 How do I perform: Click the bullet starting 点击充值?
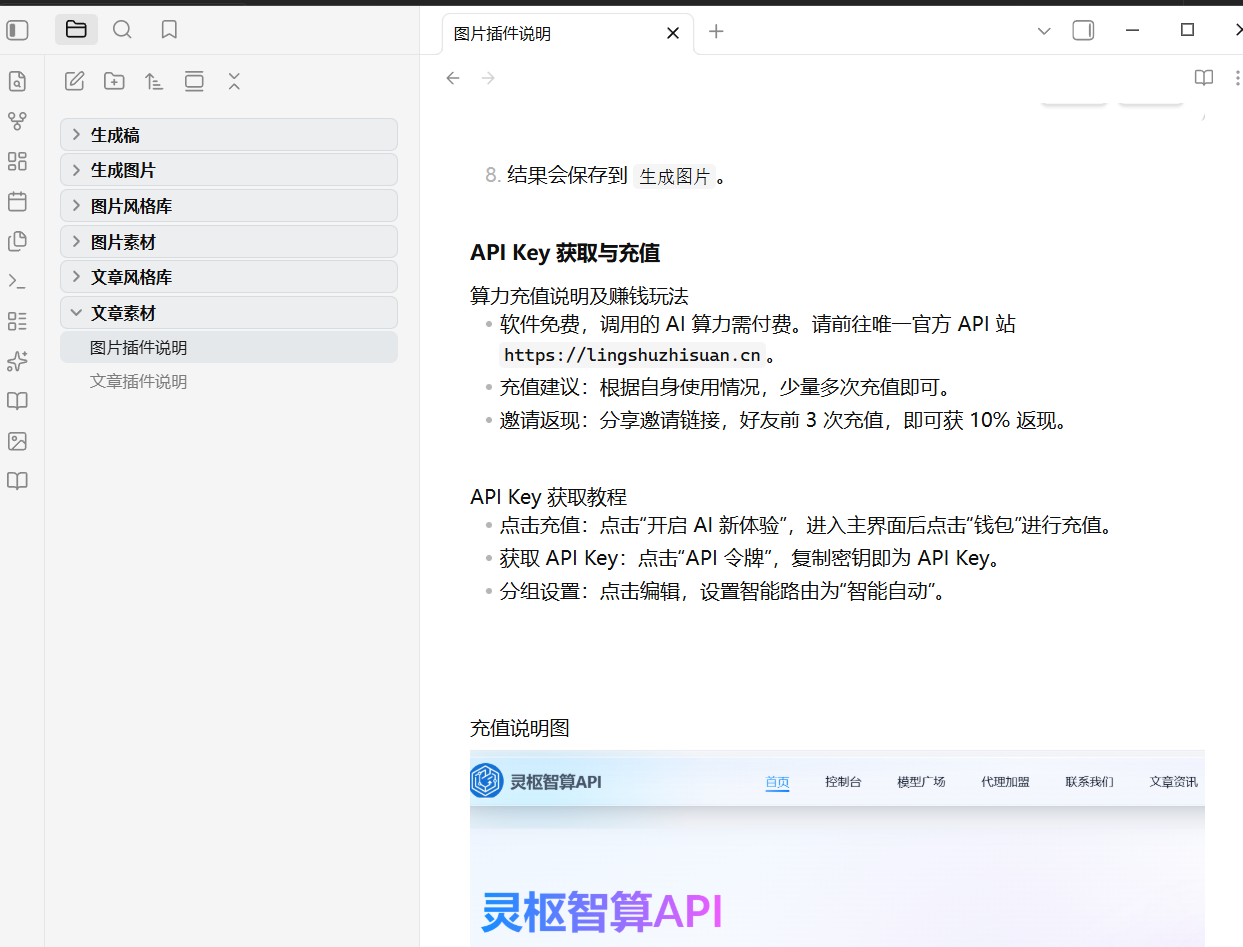pyautogui.click(x=807, y=525)
